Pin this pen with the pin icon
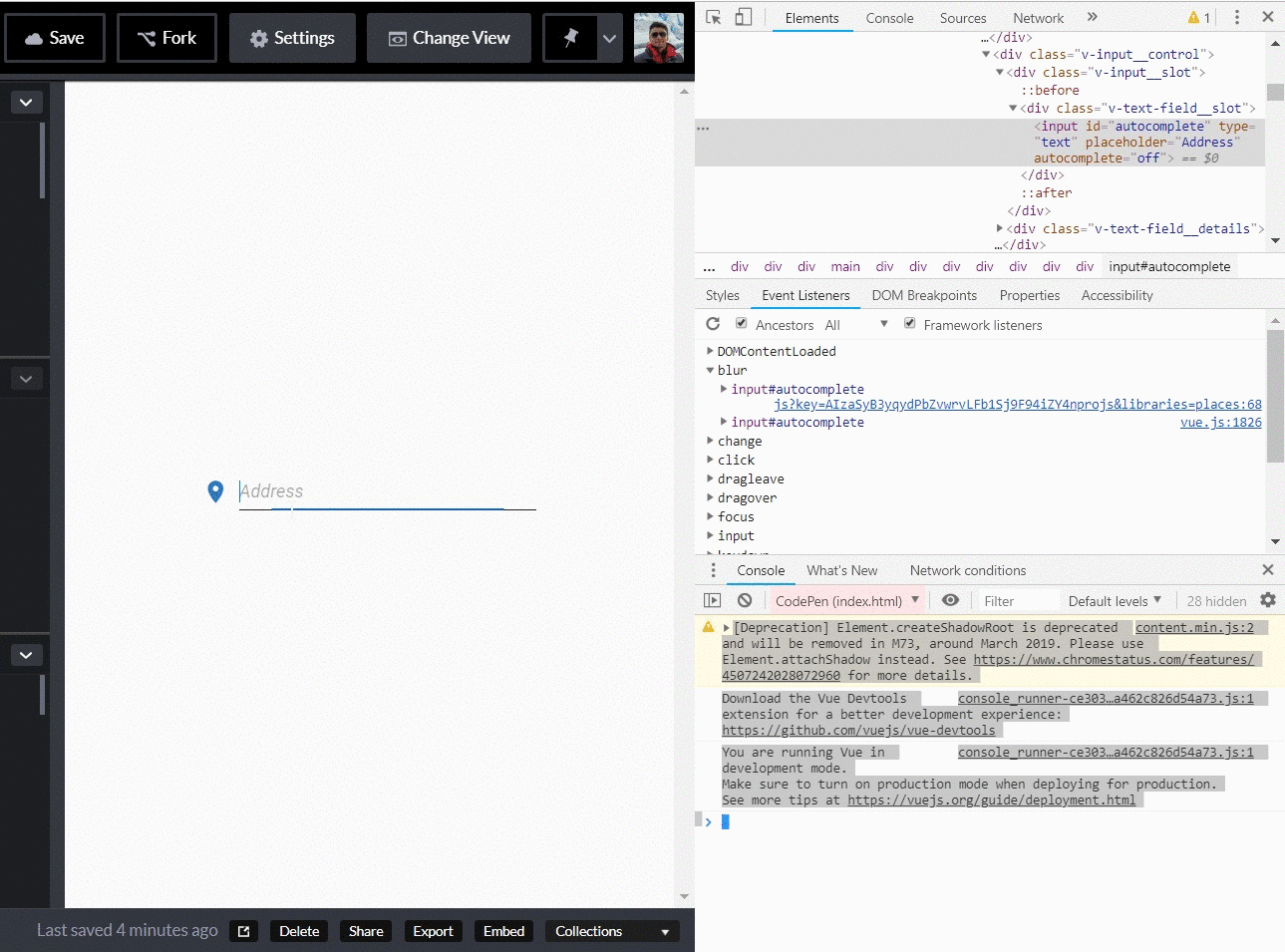 (570, 38)
